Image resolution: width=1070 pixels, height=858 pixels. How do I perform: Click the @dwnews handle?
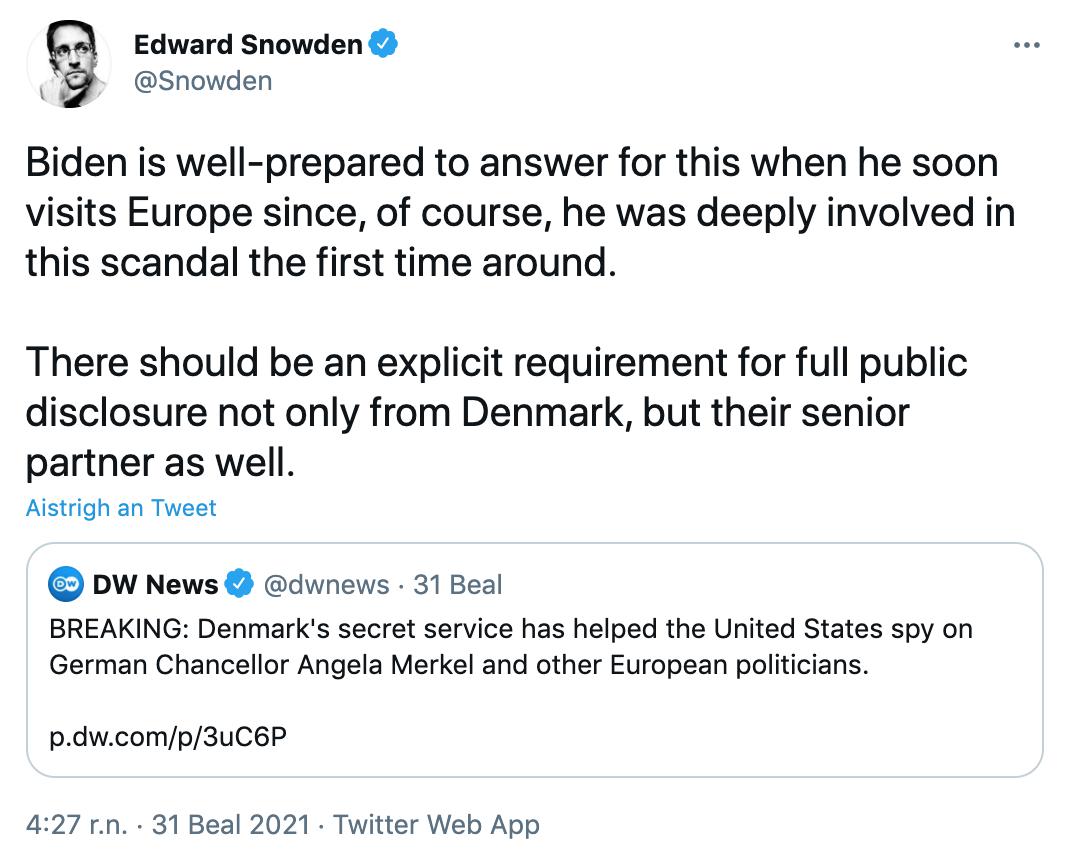(326, 584)
